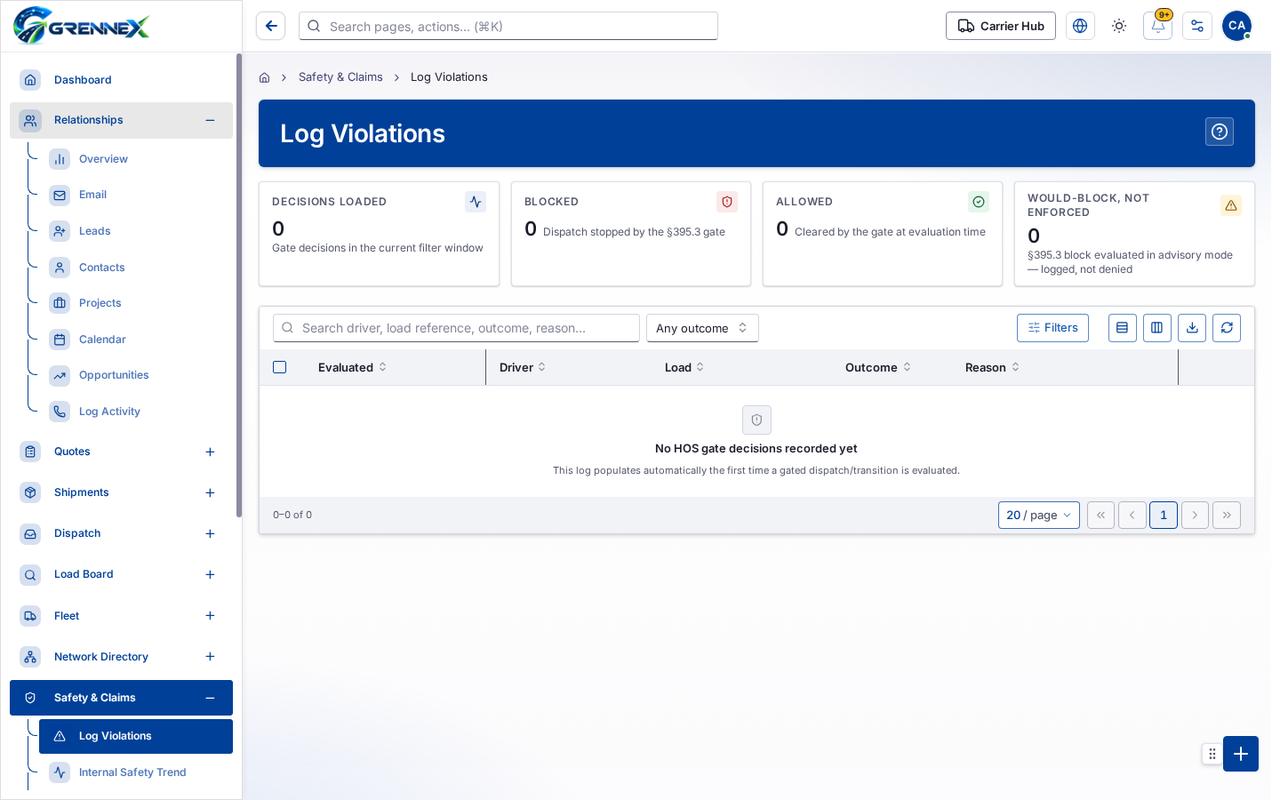Open the column chooser icon
The height and width of the screenshot is (800, 1280).
click(x=1157, y=328)
